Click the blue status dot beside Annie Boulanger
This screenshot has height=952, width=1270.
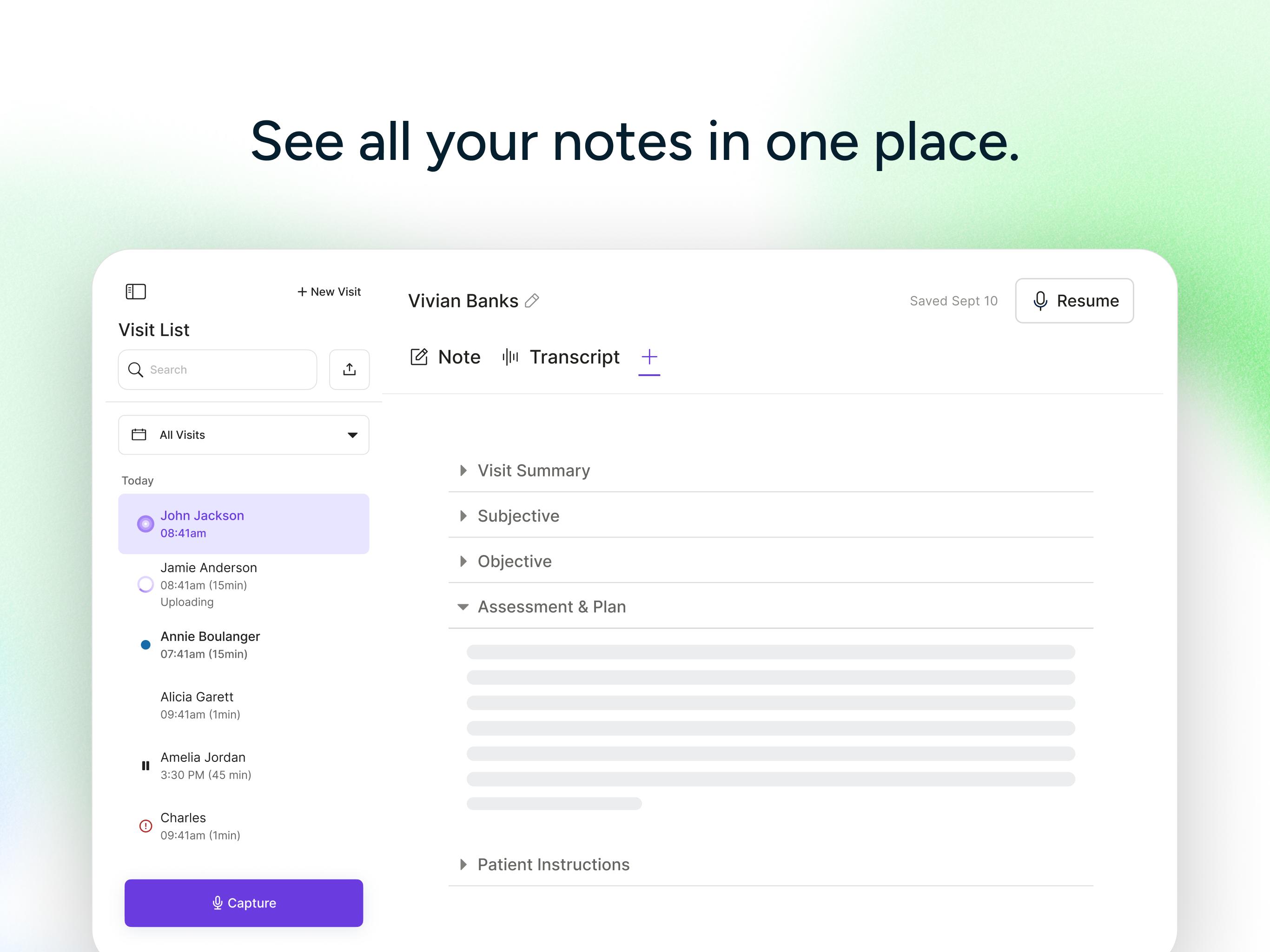(145, 644)
